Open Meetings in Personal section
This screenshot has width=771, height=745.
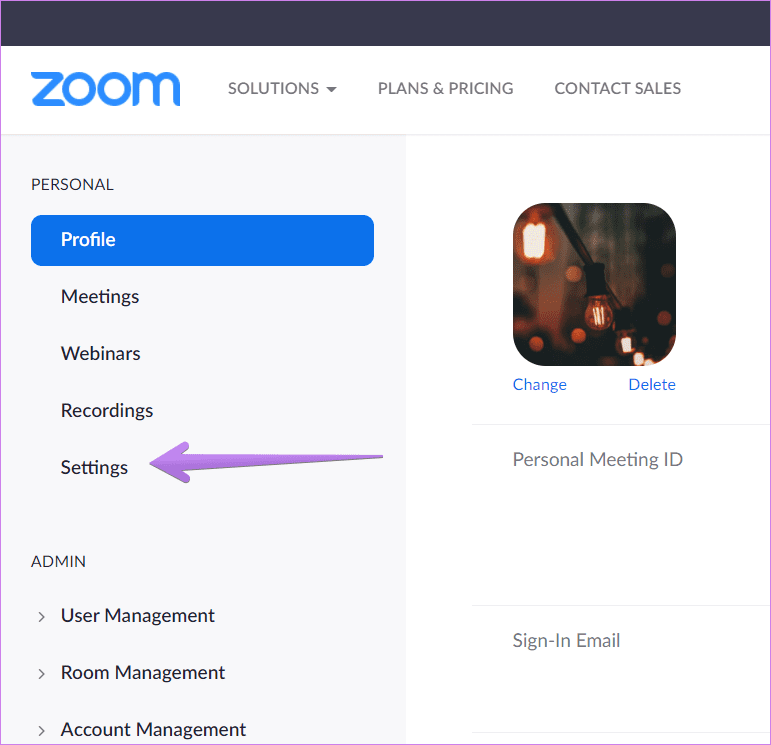point(100,297)
